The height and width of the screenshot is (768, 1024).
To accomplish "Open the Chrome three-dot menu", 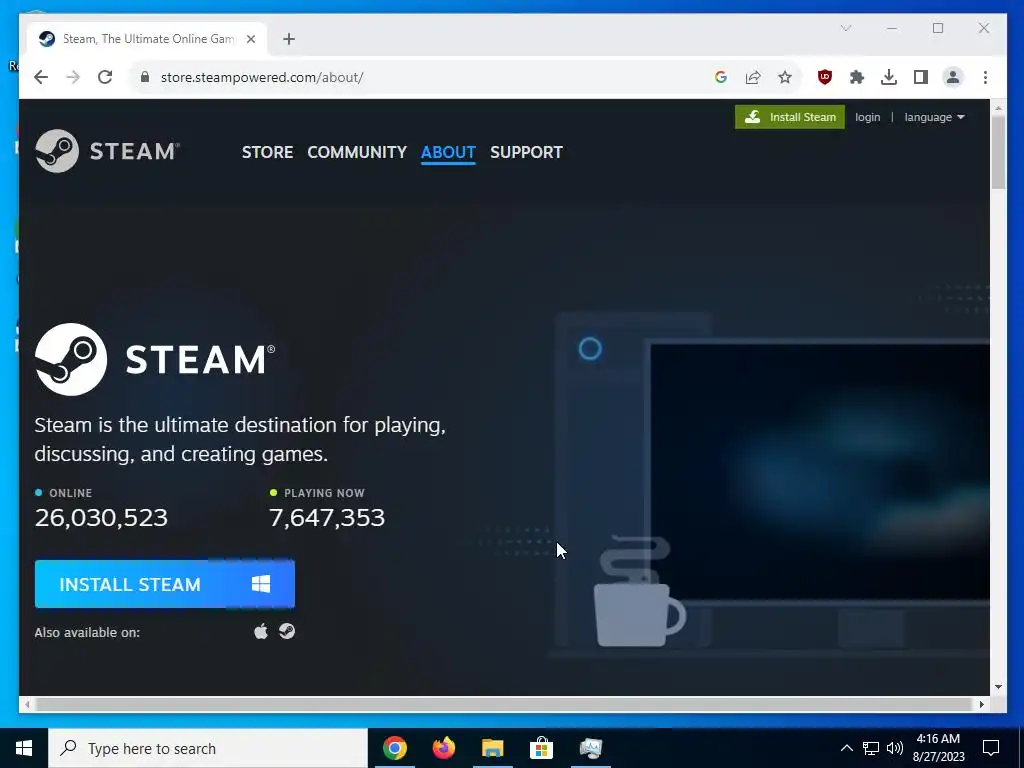I will (x=985, y=77).
